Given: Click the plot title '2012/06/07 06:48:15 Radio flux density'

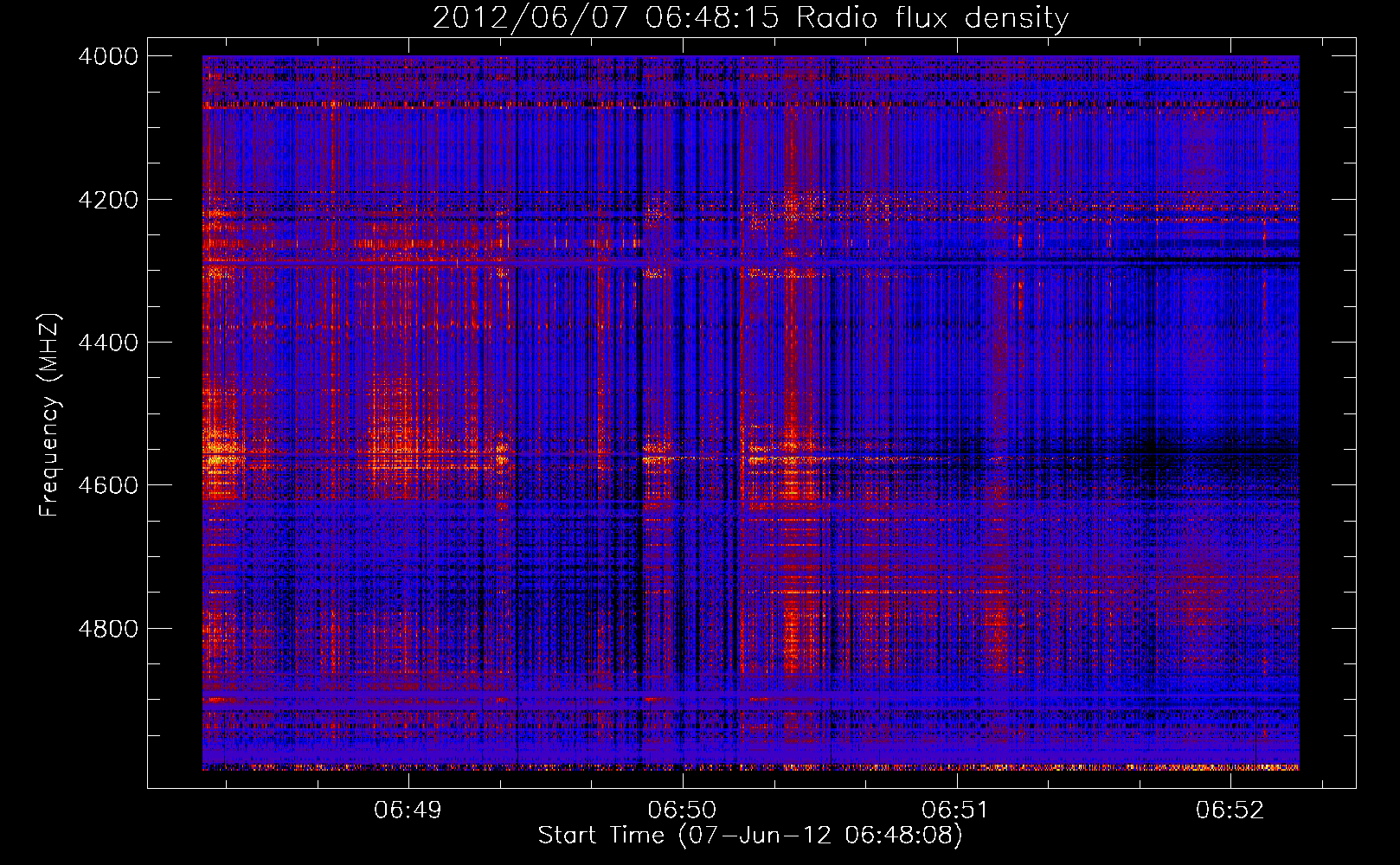Looking at the screenshot, I should point(750,17).
